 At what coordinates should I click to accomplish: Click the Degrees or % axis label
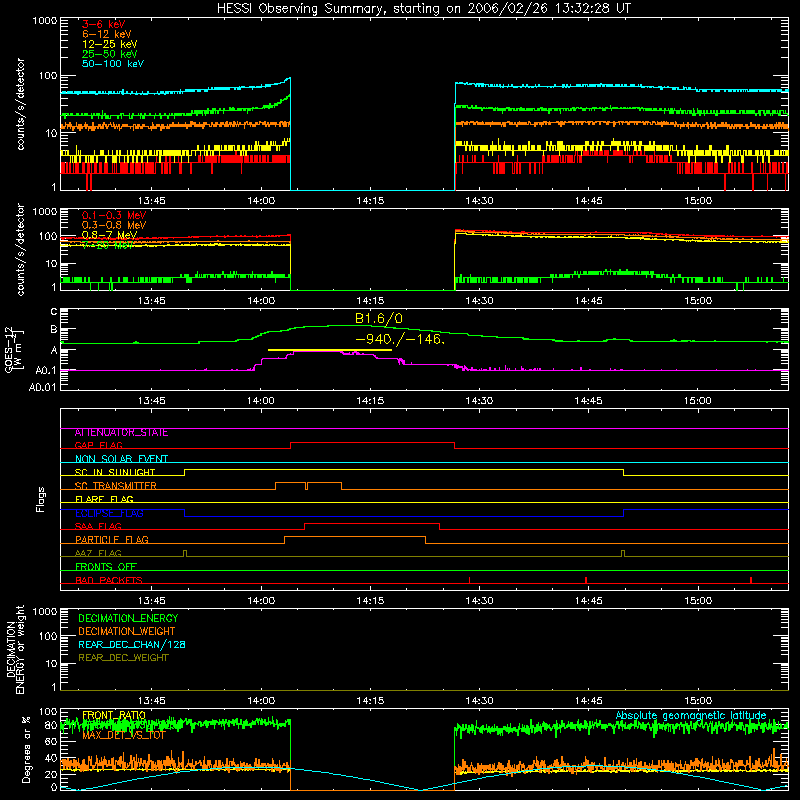26,749
